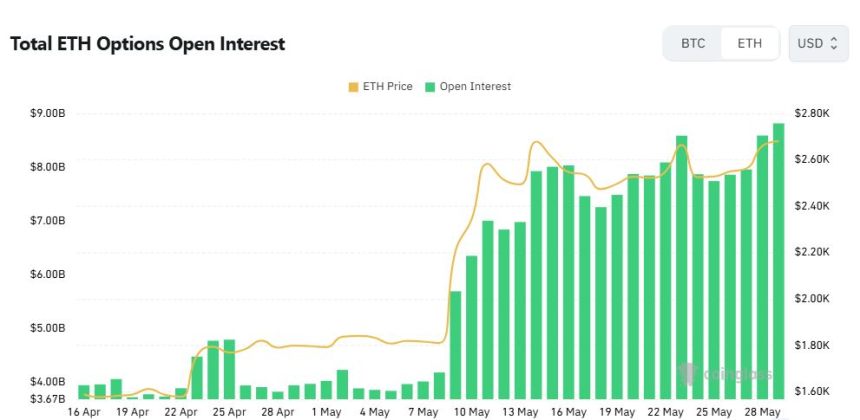860x420 pixels.
Task: Select the ETH tab
Action: (749, 43)
